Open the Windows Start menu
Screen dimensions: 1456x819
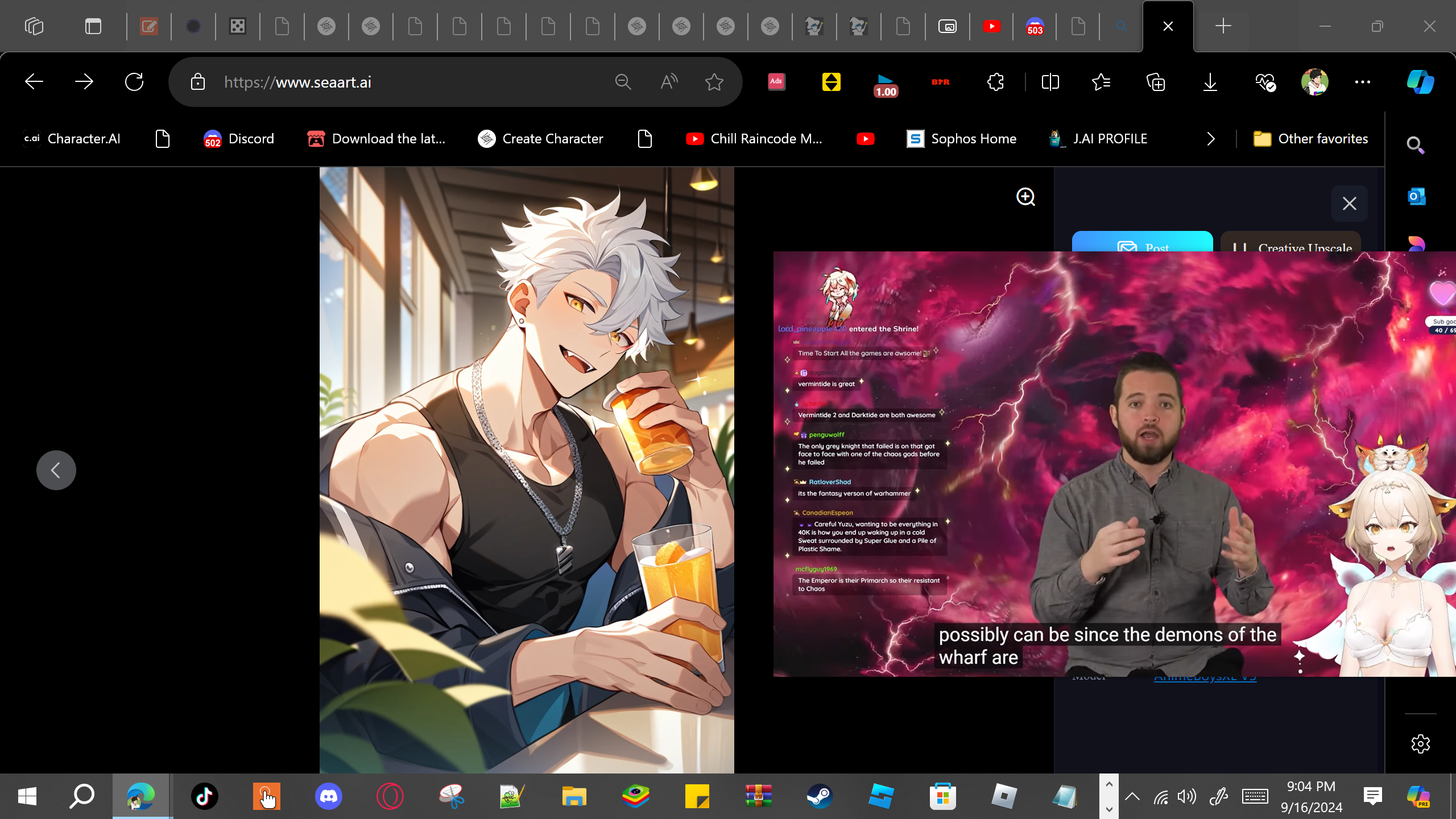27,796
